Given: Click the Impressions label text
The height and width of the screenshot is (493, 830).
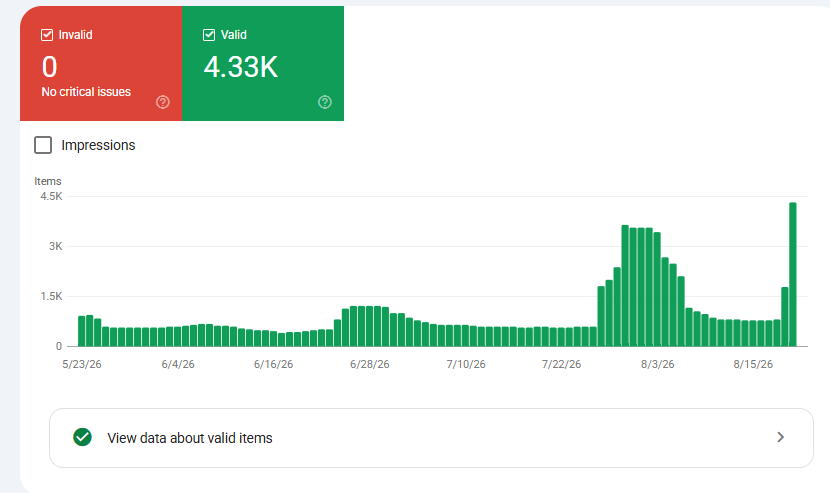Looking at the screenshot, I should [x=98, y=145].
